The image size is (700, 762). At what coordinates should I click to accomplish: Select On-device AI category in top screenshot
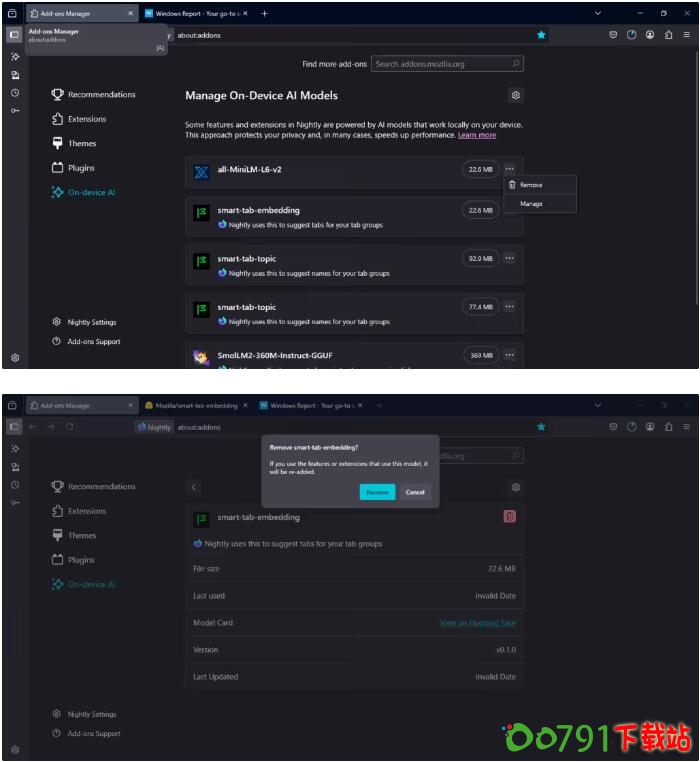[x=84, y=192]
